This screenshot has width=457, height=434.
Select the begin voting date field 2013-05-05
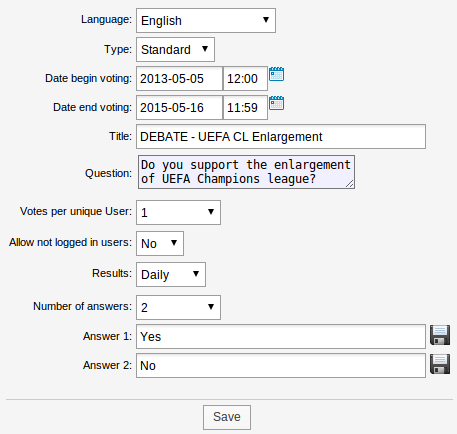(179, 79)
